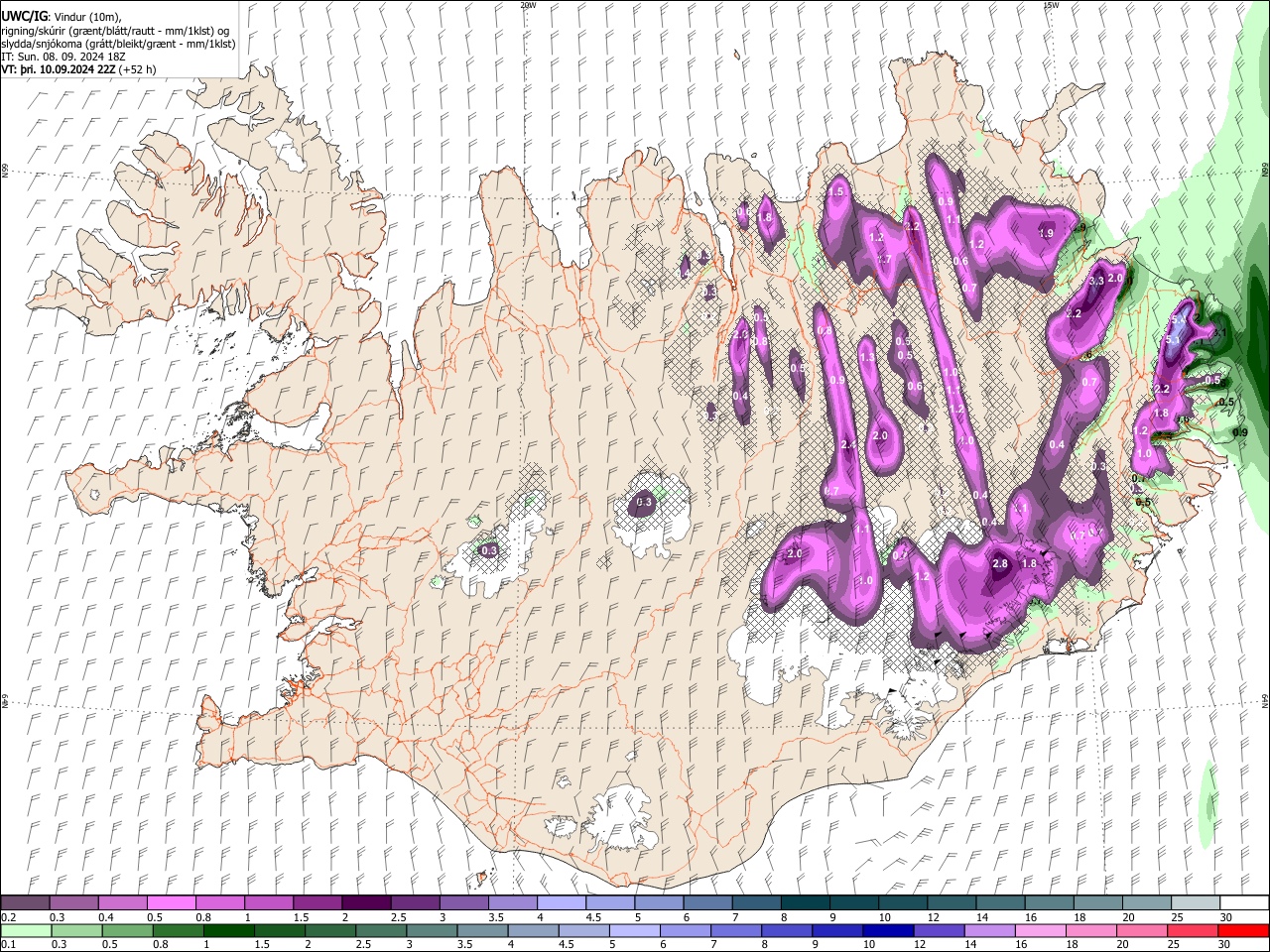Screen dimensions: 1270x952
Task: Click the IT: Sun. 08. 09. 2024 18Z line
Action: (63, 57)
